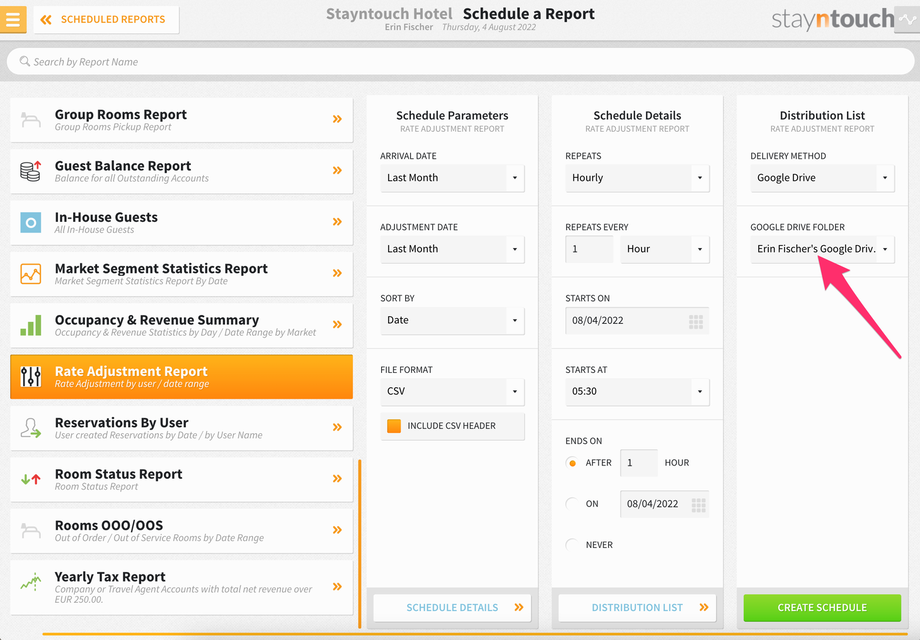920x640 pixels.
Task: Select Ends On Never radio button
Action: tap(572, 545)
